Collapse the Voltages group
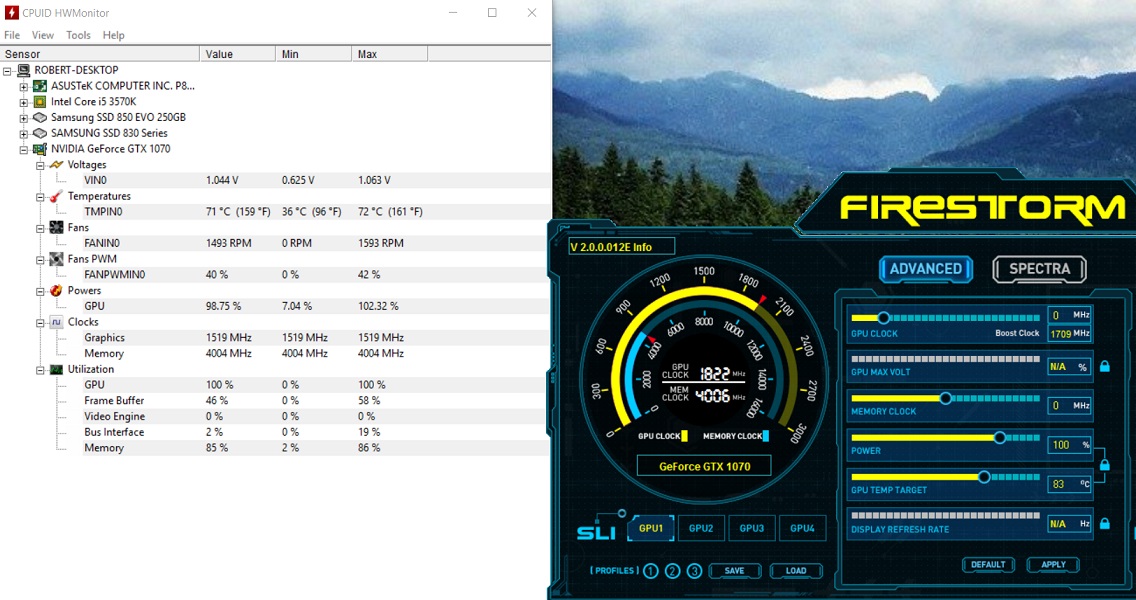The width and height of the screenshot is (1136, 600). 41,166
